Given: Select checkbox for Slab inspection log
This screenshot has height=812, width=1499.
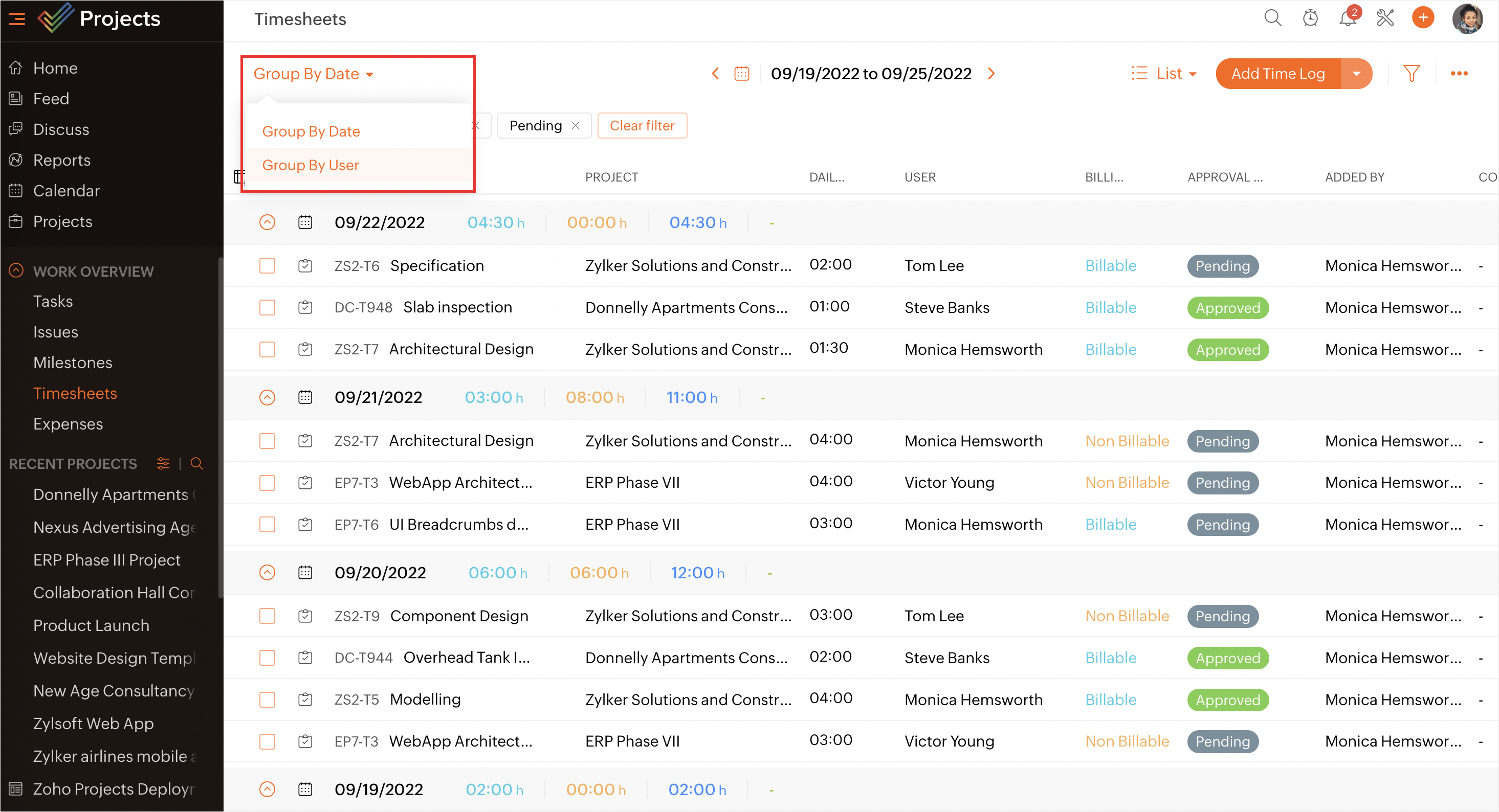Looking at the screenshot, I should coord(267,308).
